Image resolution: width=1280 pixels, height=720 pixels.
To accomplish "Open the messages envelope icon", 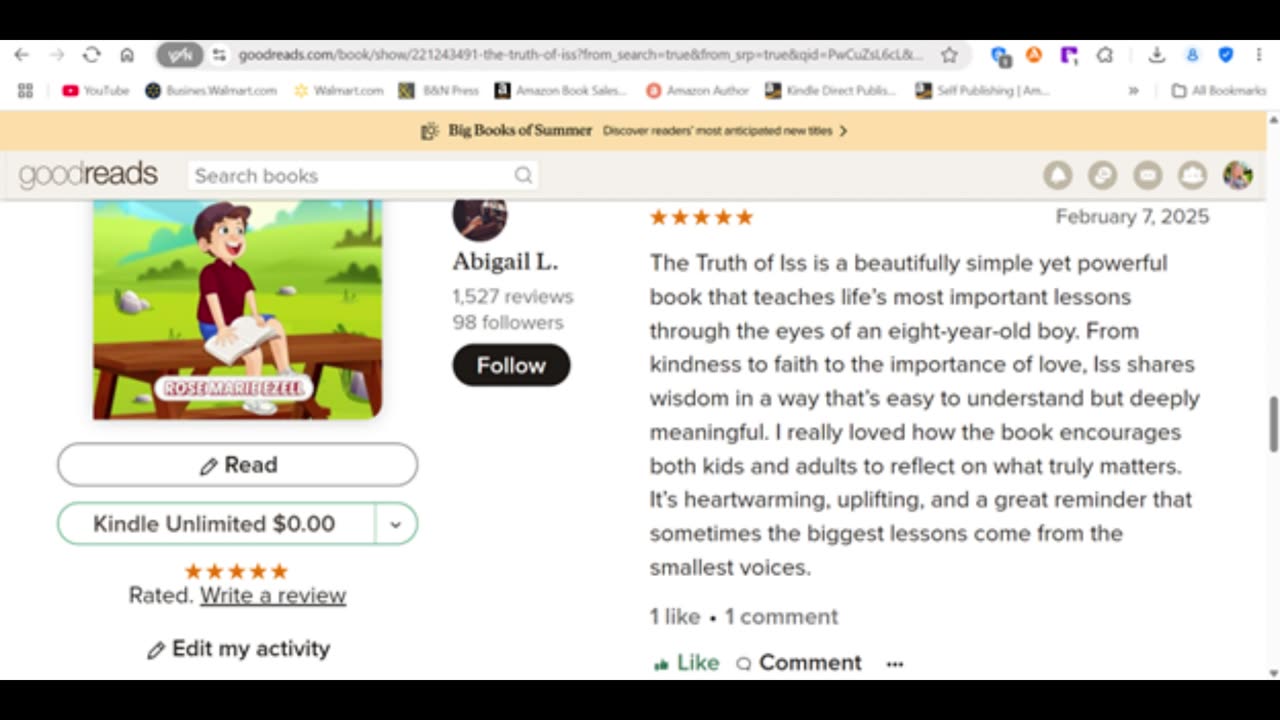I will click(x=1147, y=176).
